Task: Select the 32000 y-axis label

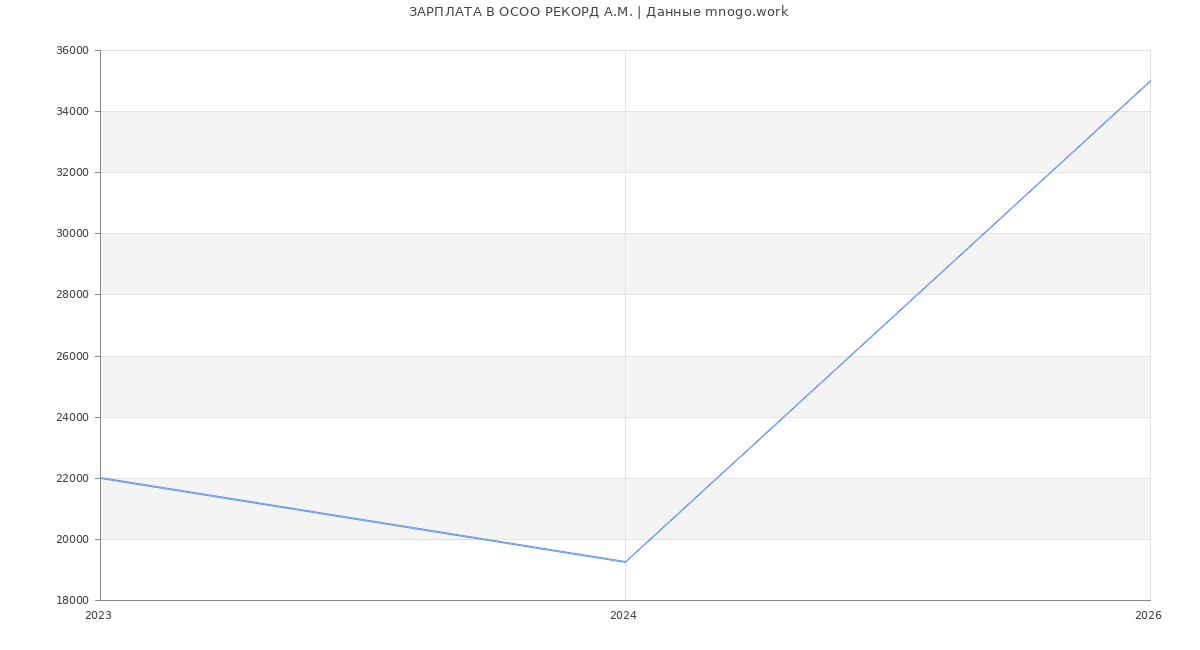Action: point(74,172)
